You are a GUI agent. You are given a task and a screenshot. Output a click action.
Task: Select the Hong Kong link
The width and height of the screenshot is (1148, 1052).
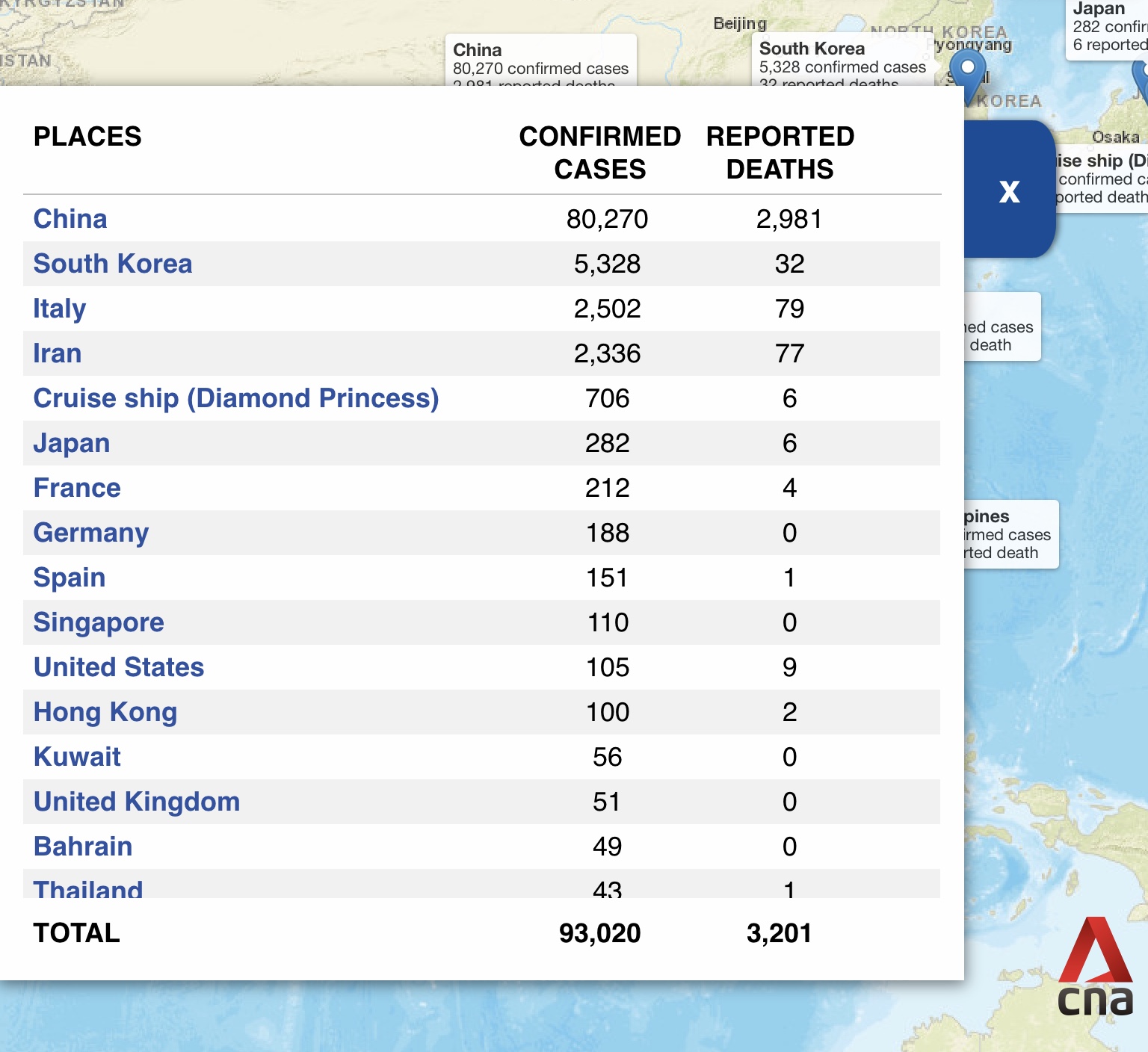pos(105,712)
